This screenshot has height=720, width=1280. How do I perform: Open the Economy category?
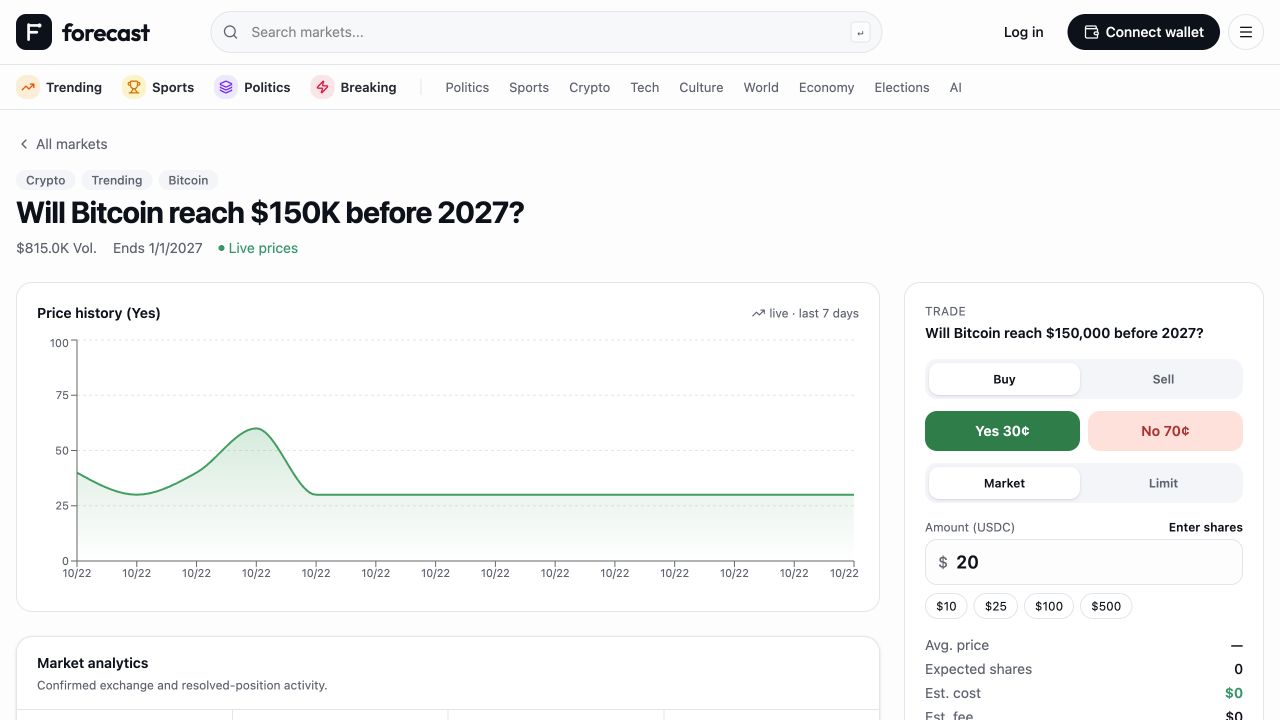pos(826,87)
